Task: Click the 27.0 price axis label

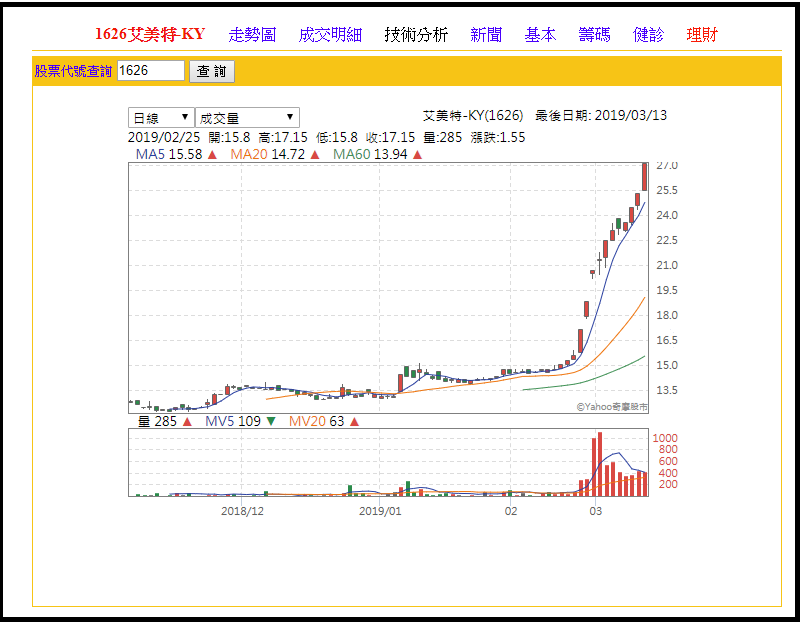Action: point(667,166)
